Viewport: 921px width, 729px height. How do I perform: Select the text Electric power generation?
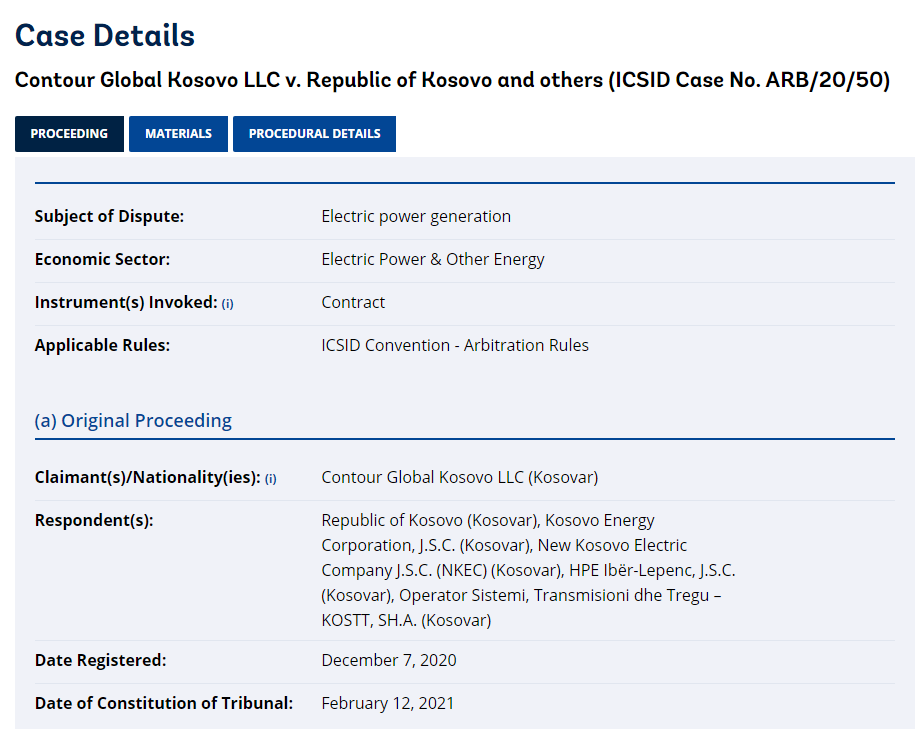pos(416,216)
